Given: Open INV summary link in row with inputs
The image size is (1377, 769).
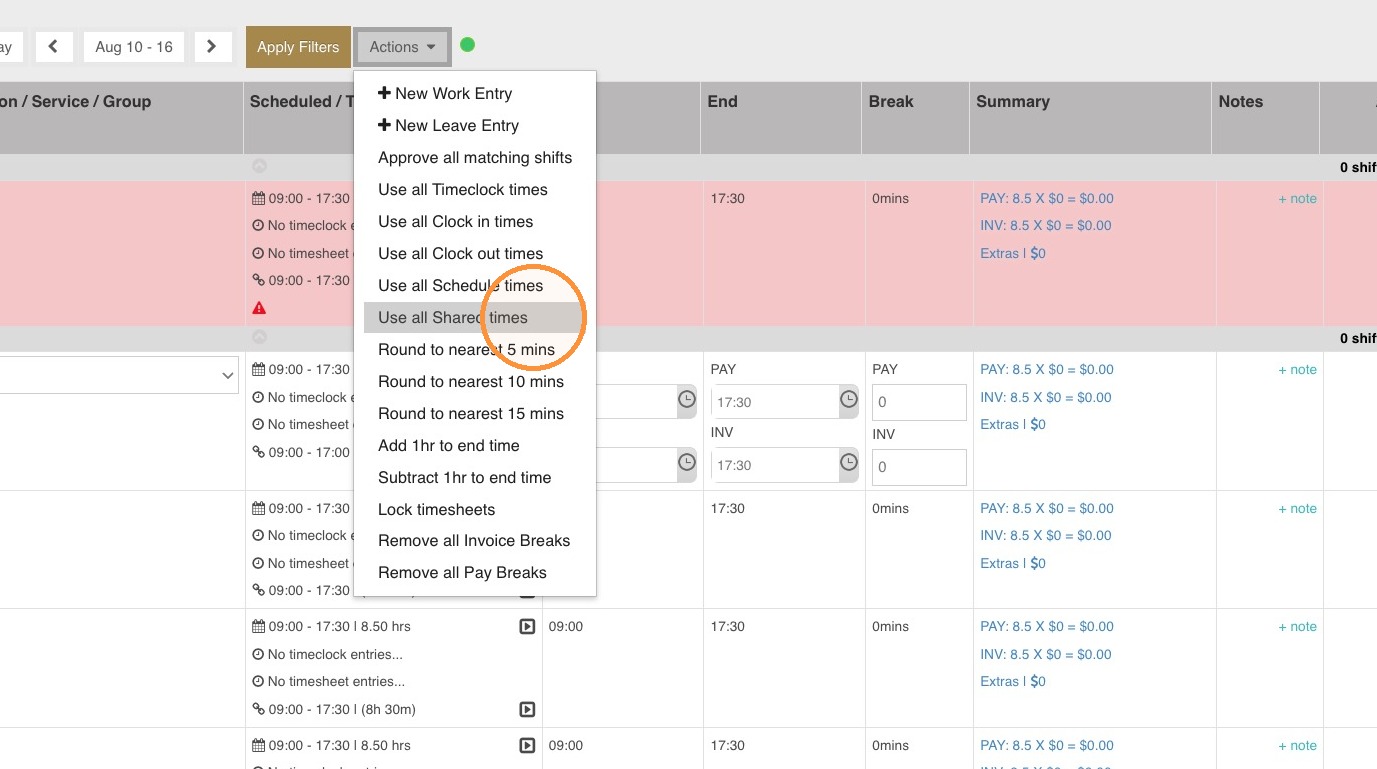Looking at the screenshot, I should (x=1046, y=398).
